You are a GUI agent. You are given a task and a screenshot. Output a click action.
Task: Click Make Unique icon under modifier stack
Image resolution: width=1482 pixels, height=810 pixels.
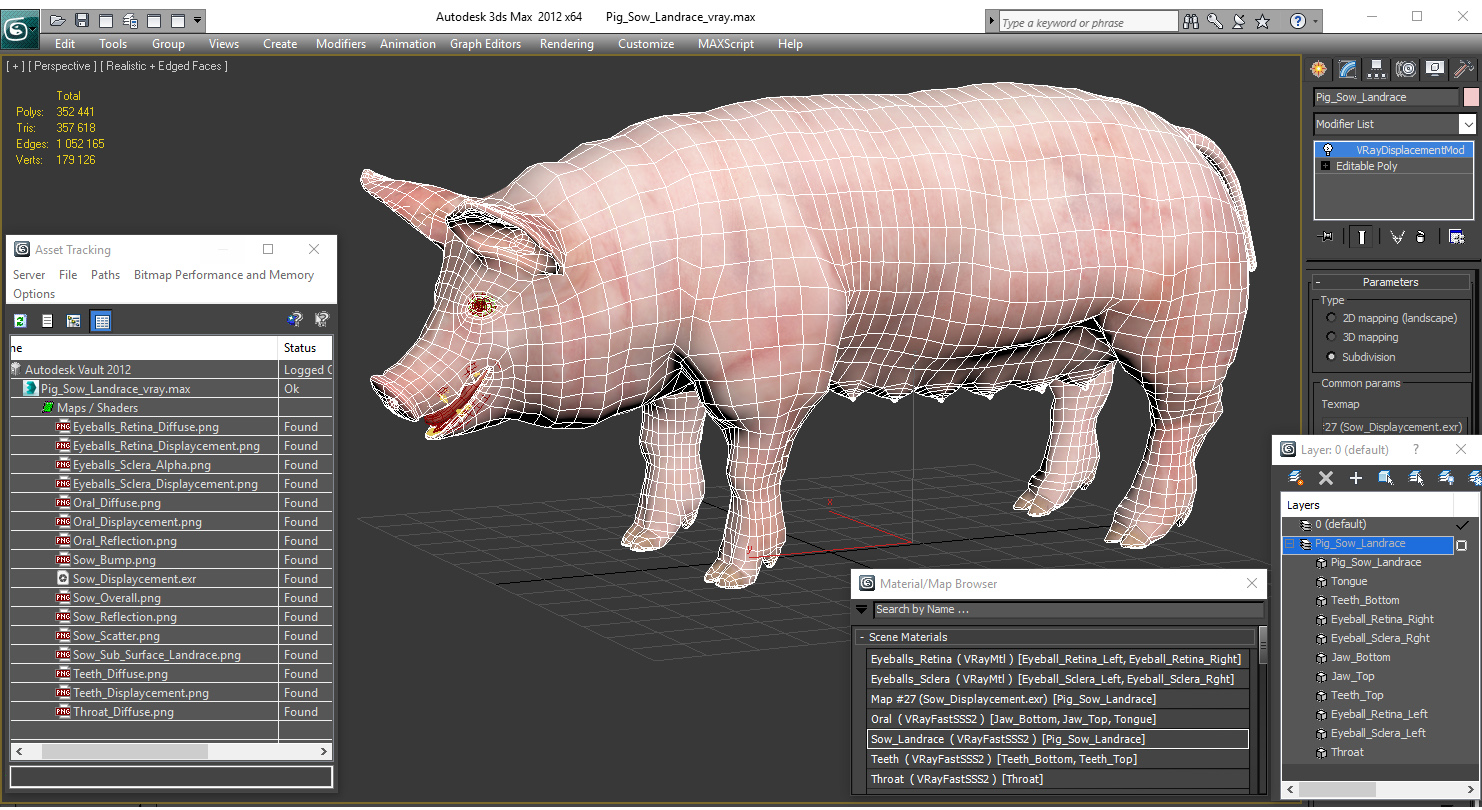(1397, 237)
